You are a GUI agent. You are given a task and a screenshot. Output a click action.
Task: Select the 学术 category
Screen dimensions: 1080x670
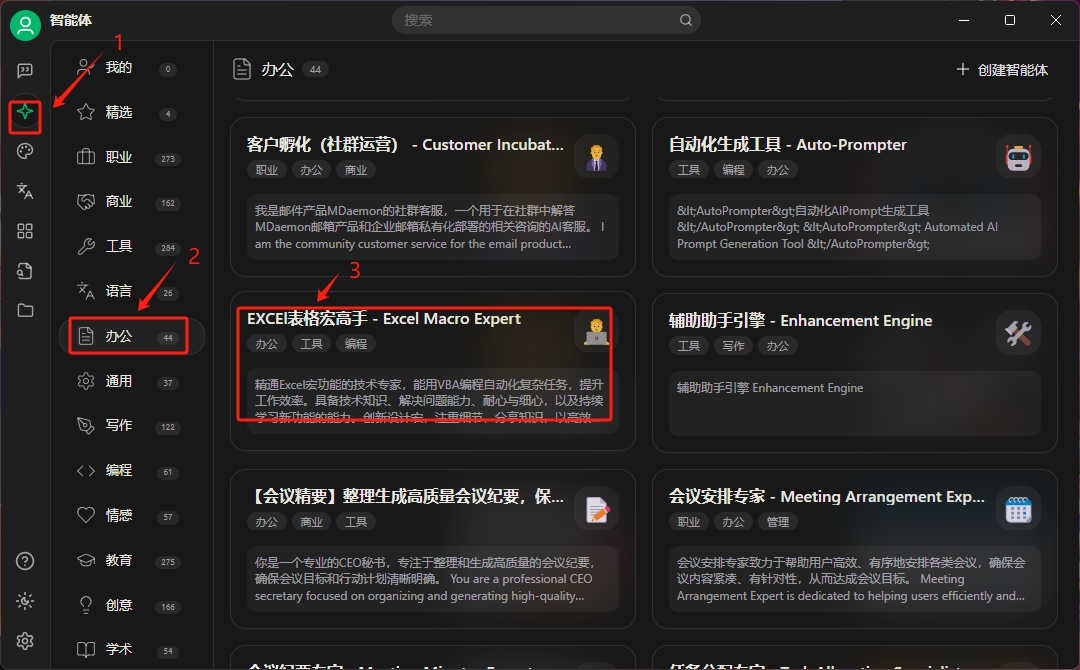(132, 649)
